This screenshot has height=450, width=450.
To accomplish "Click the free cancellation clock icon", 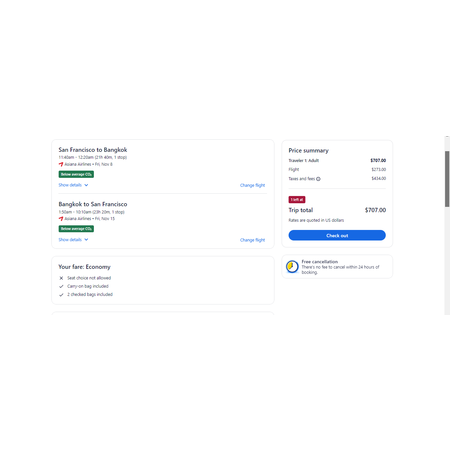I will point(292,267).
